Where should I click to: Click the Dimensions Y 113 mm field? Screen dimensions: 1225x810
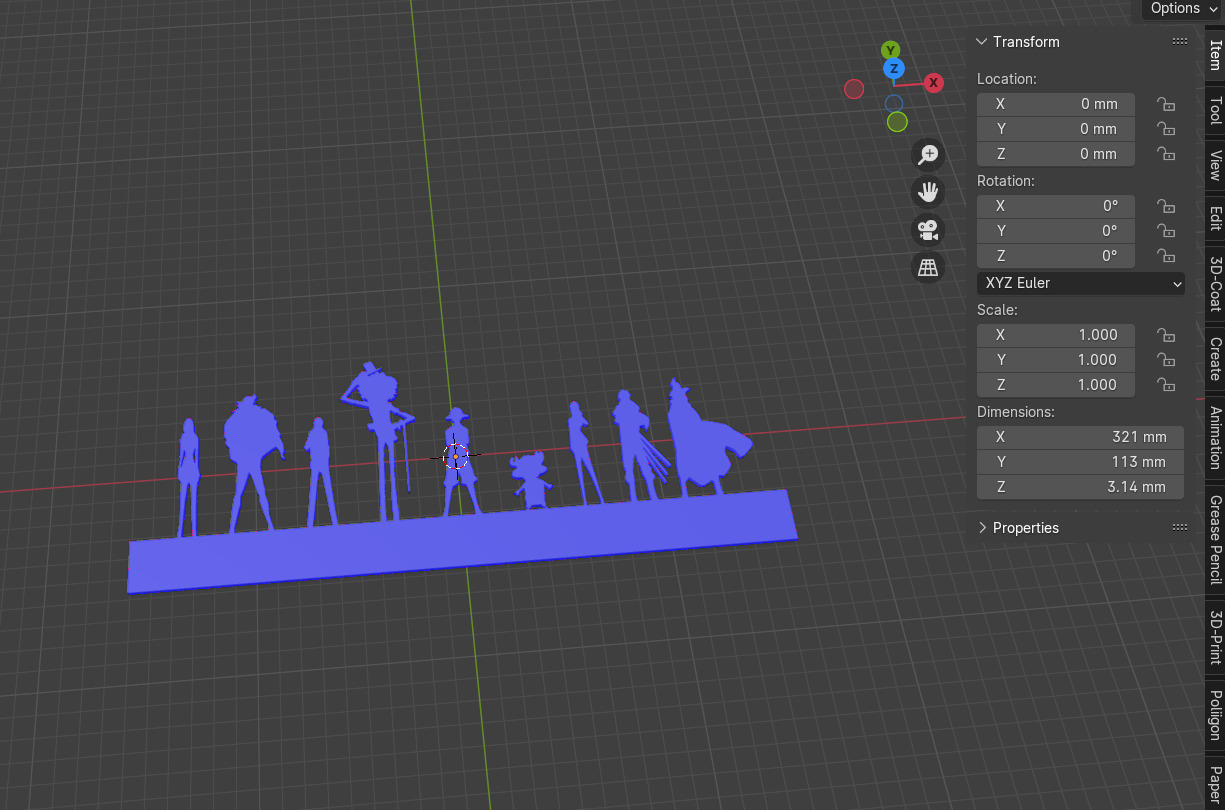click(x=1080, y=462)
